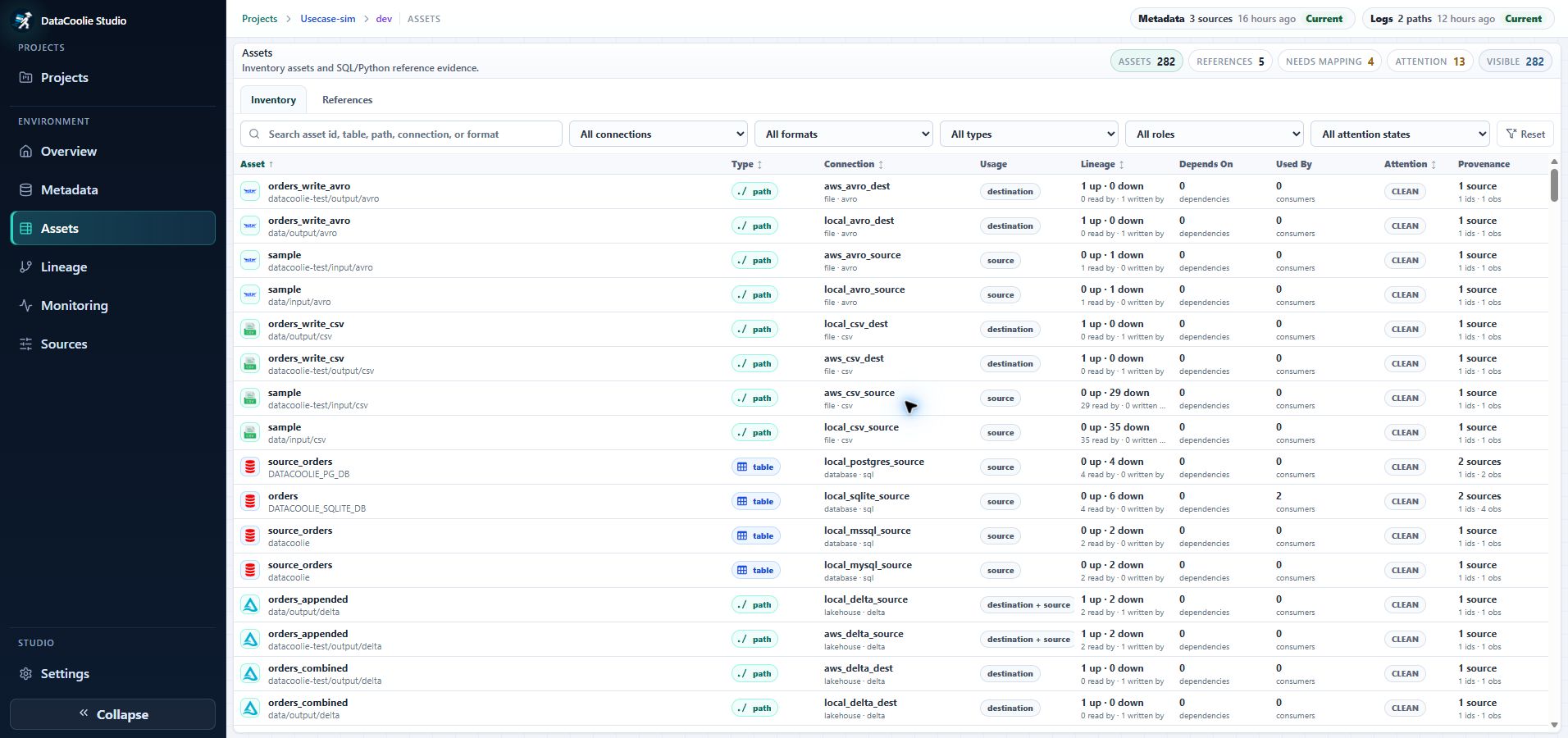The image size is (1568, 738).
Task: Open the Lineage view
Action: (112, 267)
